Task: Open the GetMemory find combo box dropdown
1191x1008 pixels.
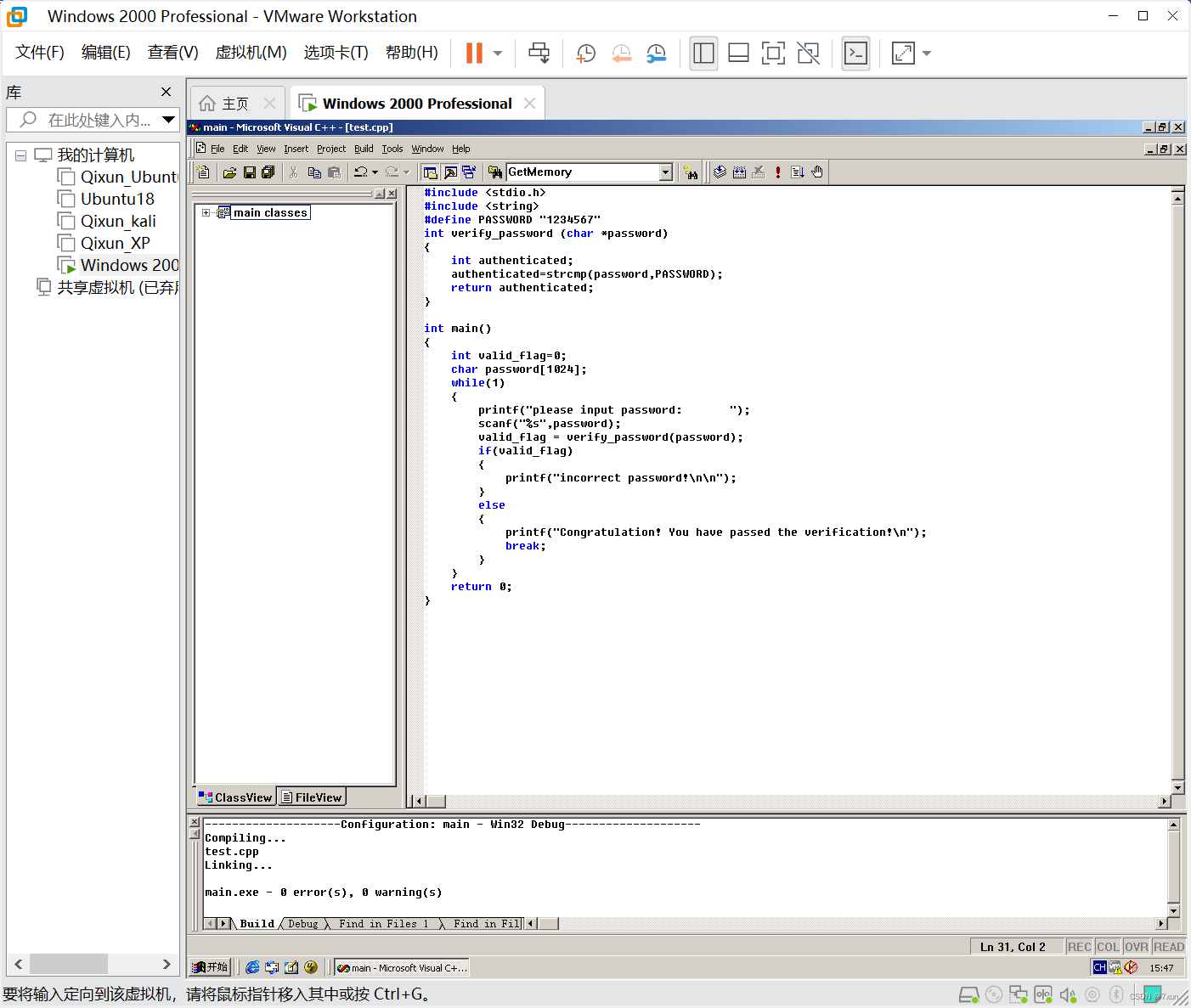Action: [x=665, y=172]
